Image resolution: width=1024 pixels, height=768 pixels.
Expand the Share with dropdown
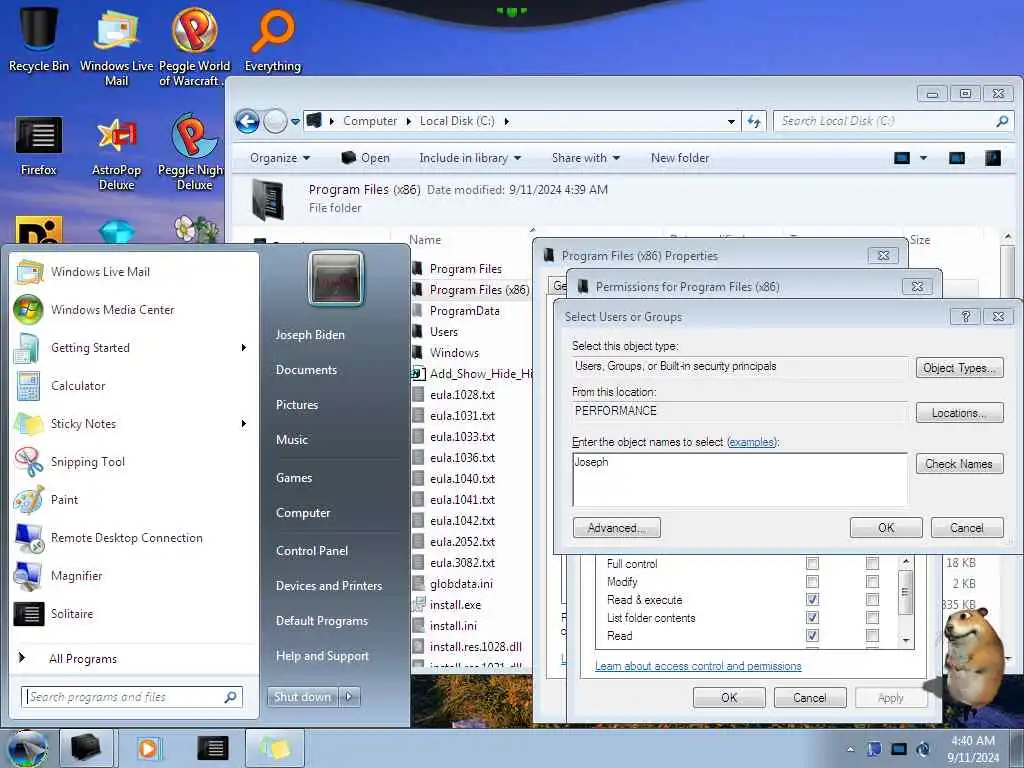point(585,157)
